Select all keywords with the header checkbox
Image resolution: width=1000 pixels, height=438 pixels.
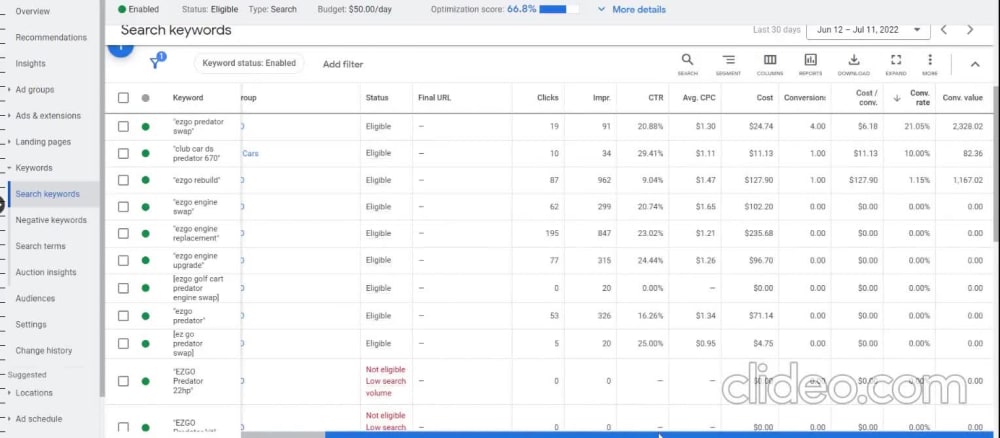[x=123, y=98]
